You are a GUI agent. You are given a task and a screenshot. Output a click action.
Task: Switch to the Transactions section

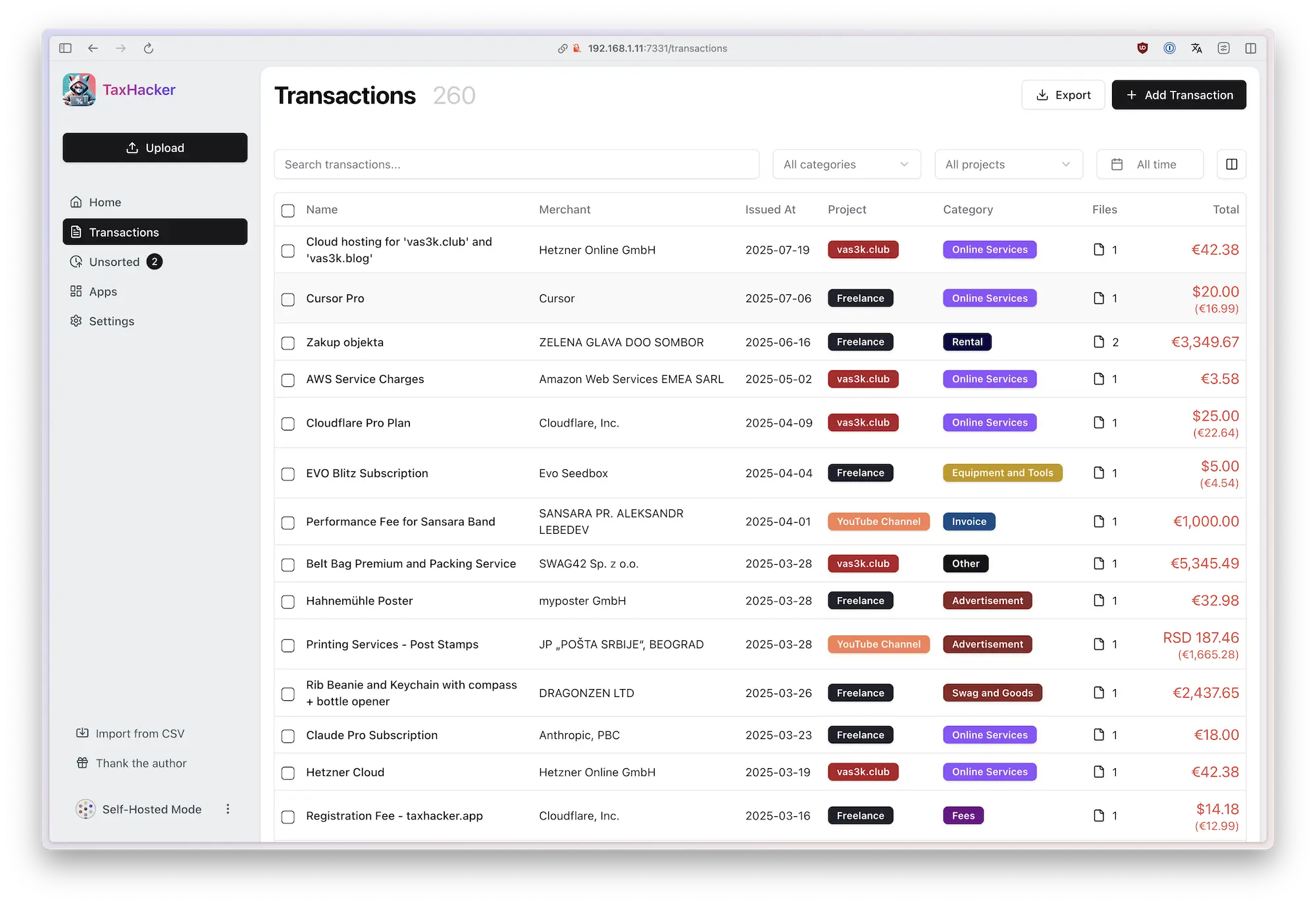123,232
